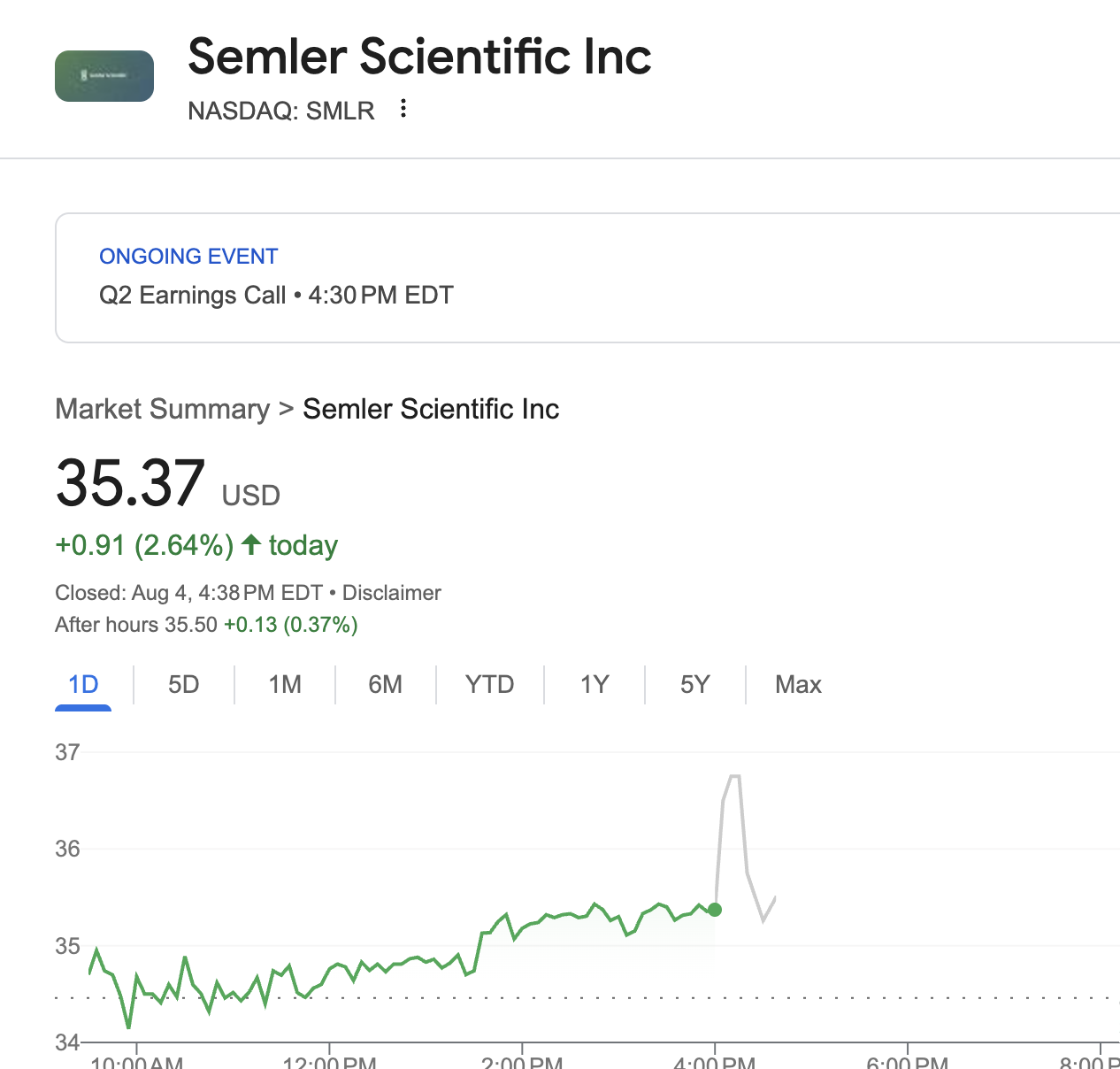1120x1069 pixels.
Task: Open the 1M price history tab
Action: click(285, 684)
